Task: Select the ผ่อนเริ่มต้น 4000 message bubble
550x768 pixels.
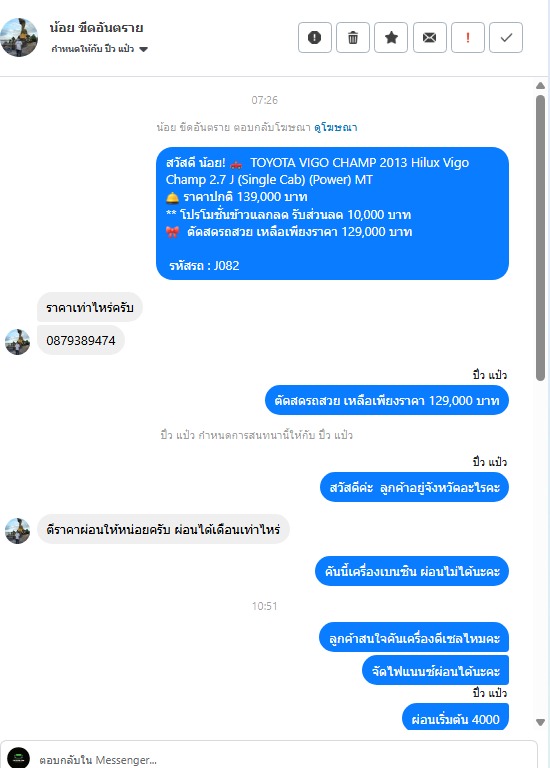Action: [455, 718]
